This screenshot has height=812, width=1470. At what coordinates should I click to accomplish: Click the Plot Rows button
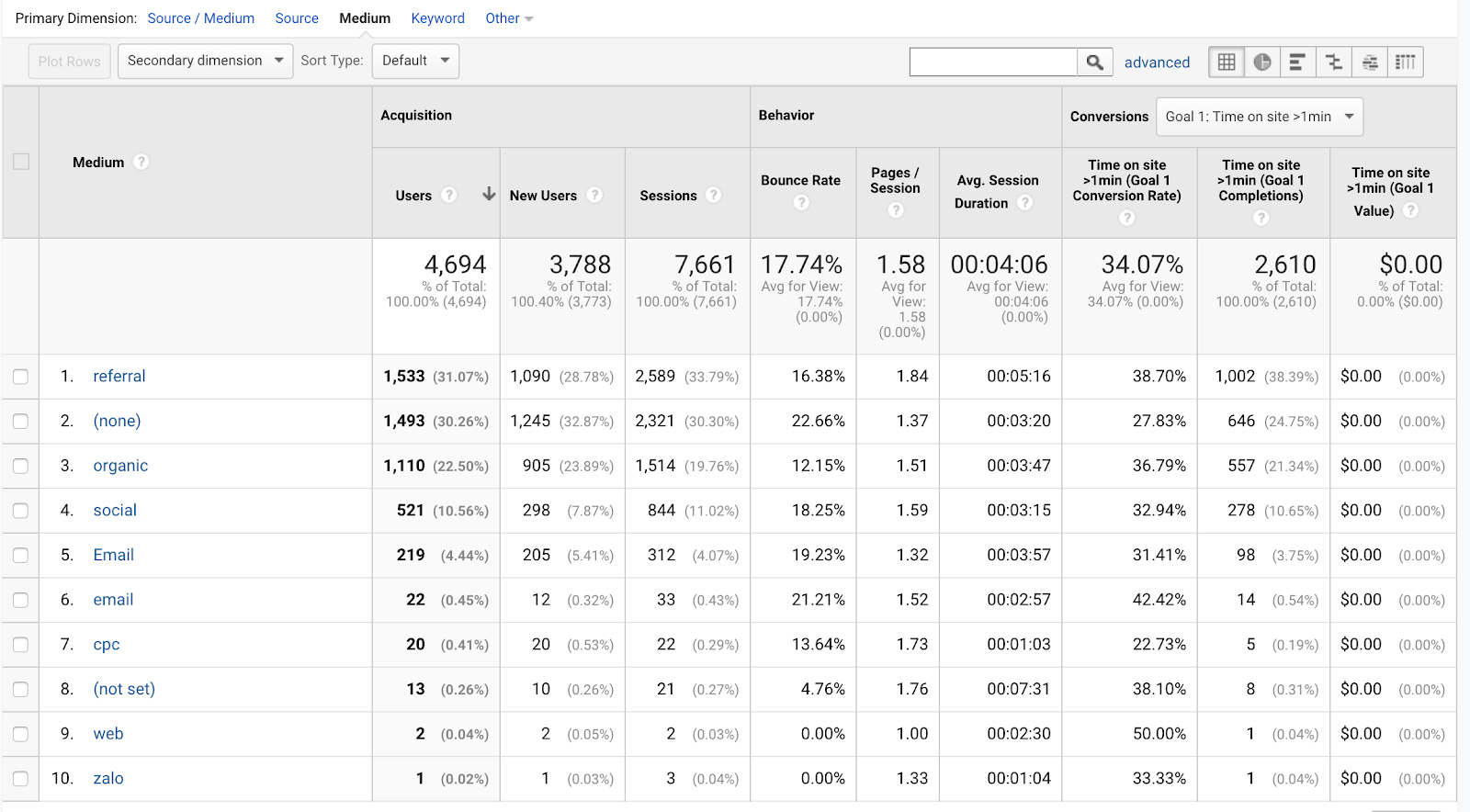point(70,62)
